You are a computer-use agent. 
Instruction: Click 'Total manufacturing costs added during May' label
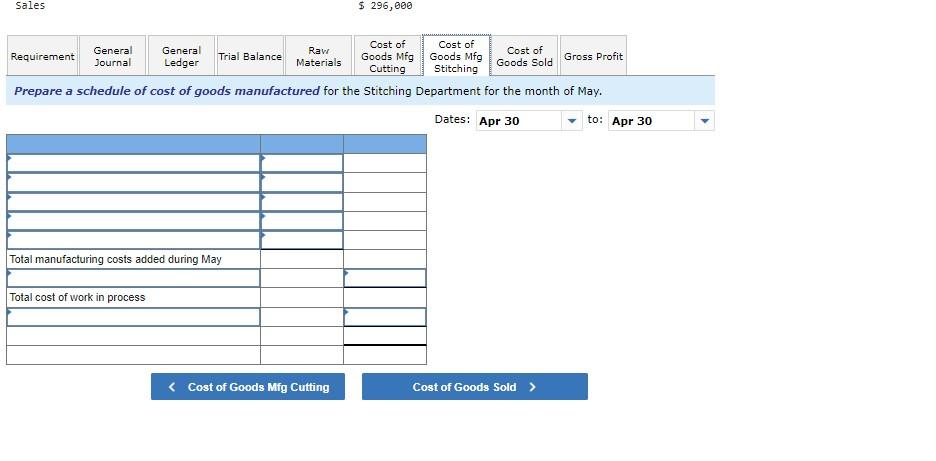click(116, 259)
